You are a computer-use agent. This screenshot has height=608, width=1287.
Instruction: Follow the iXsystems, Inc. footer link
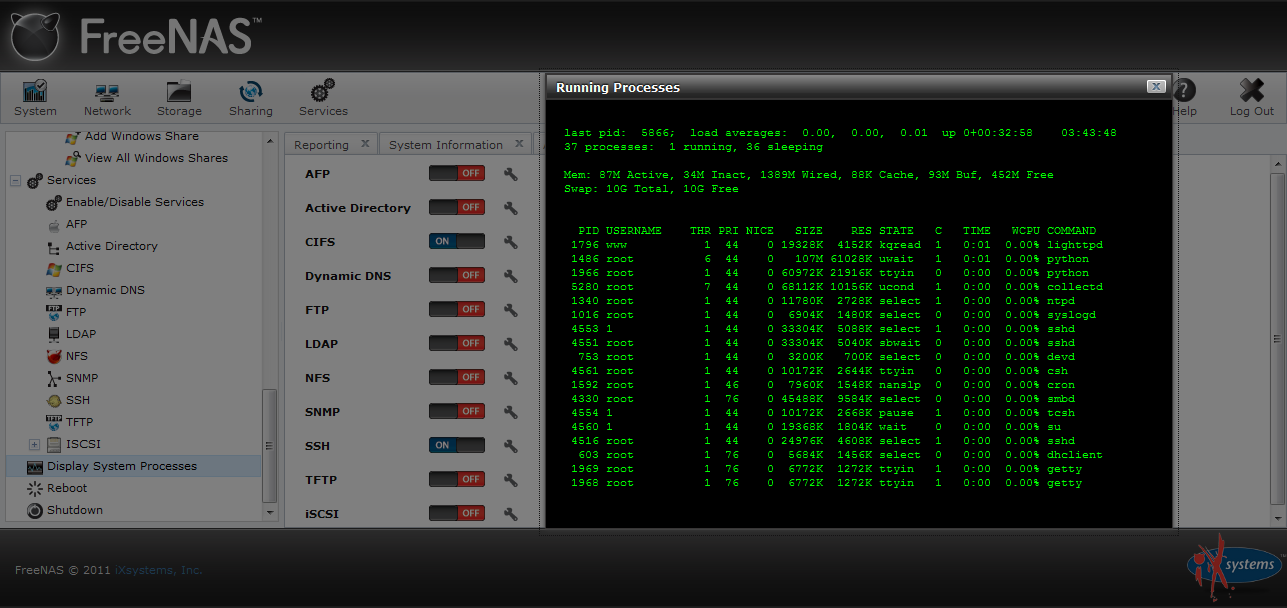pos(158,570)
